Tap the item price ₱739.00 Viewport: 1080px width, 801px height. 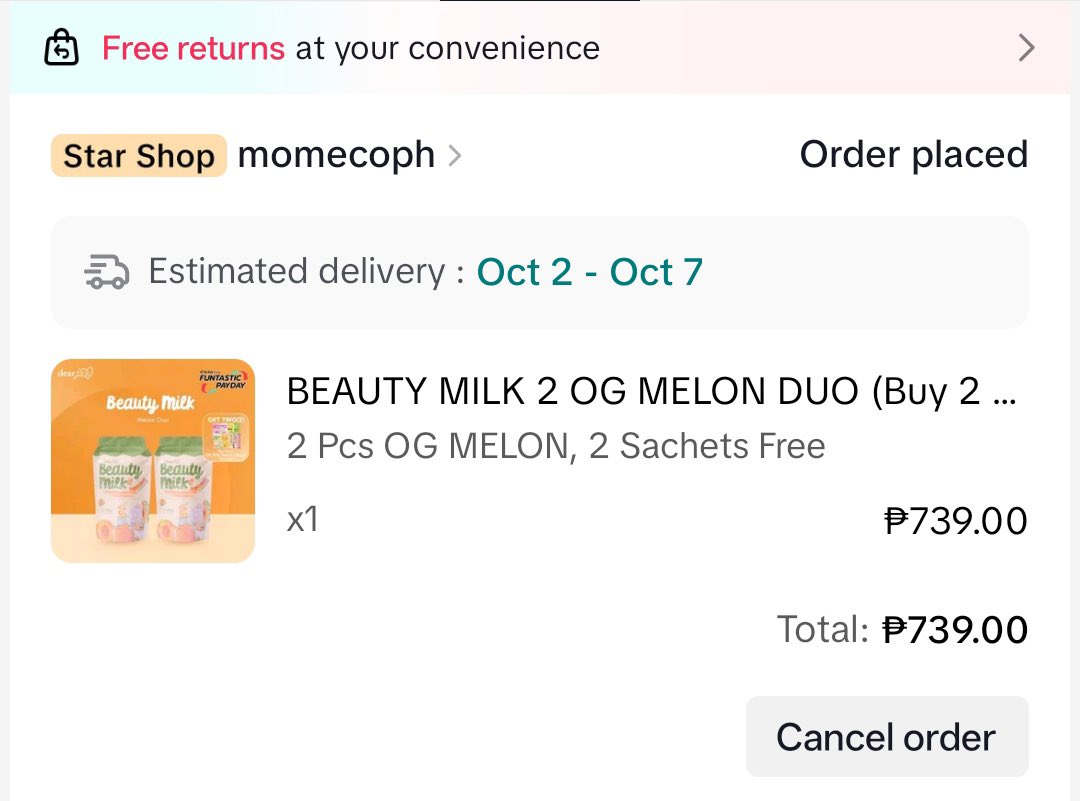tap(956, 521)
